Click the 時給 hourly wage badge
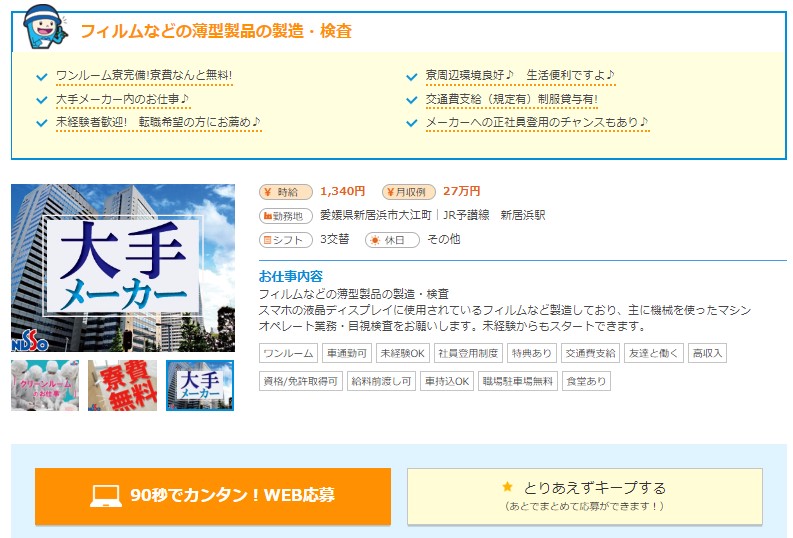The height and width of the screenshot is (538, 793). (286, 191)
